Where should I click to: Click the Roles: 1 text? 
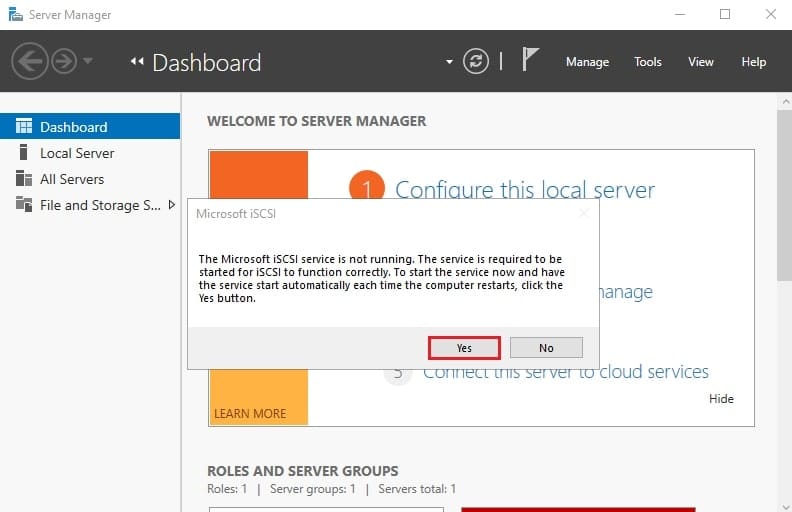[x=227, y=489]
